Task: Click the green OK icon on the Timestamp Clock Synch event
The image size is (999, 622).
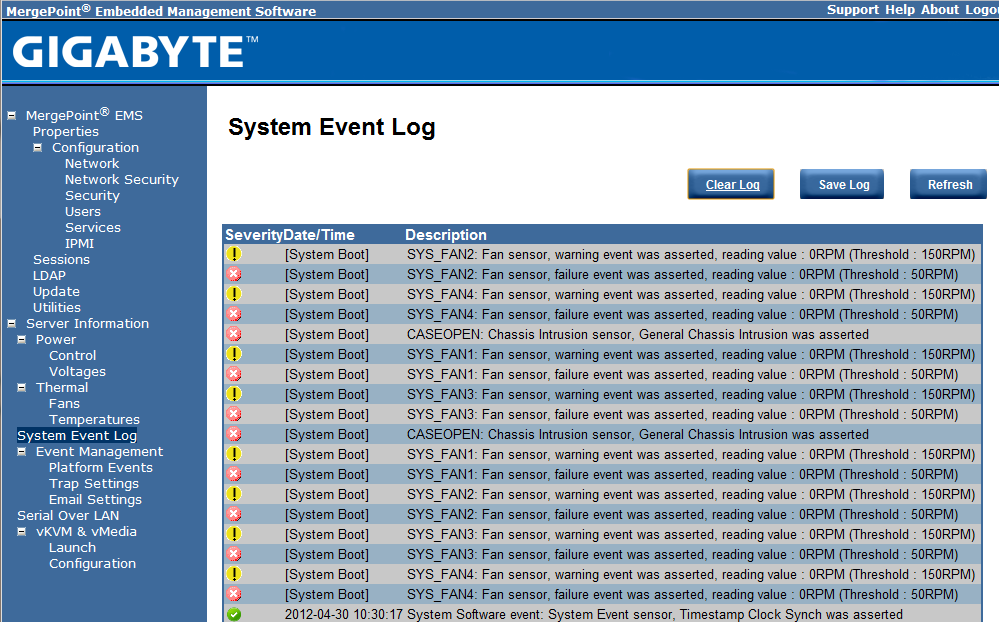Action: 234,614
